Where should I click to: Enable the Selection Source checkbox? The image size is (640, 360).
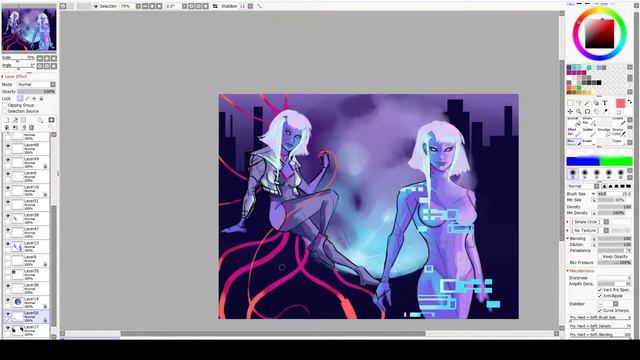pyautogui.click(x=4, y=111)
